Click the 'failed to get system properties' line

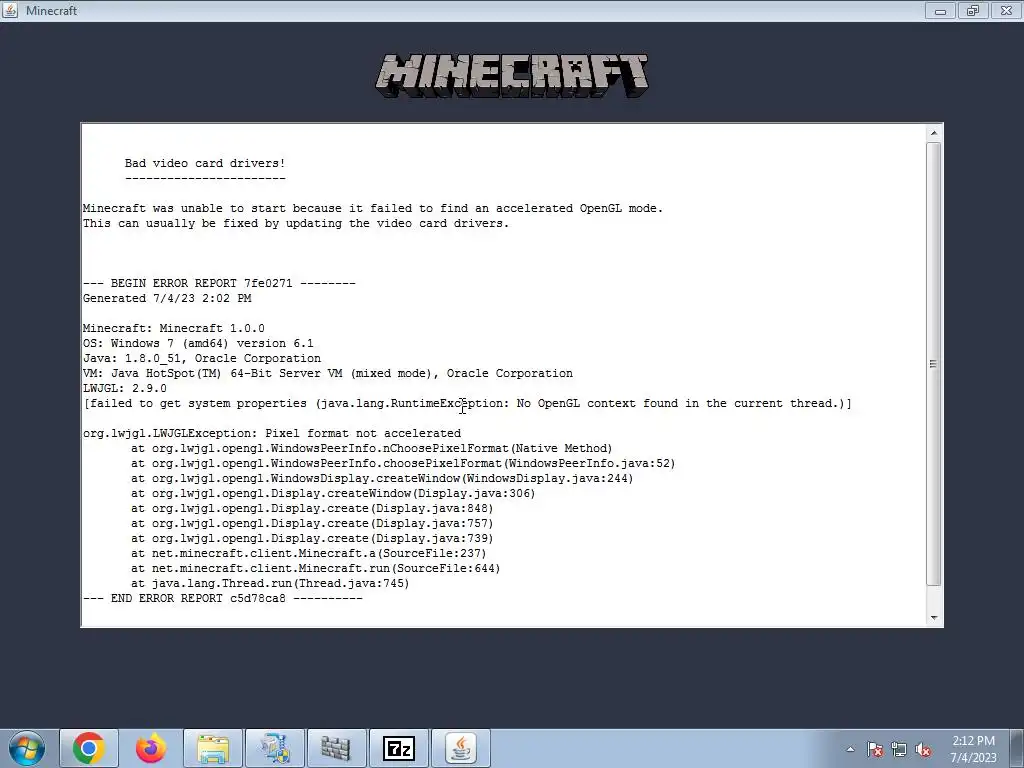pos(468,404)
